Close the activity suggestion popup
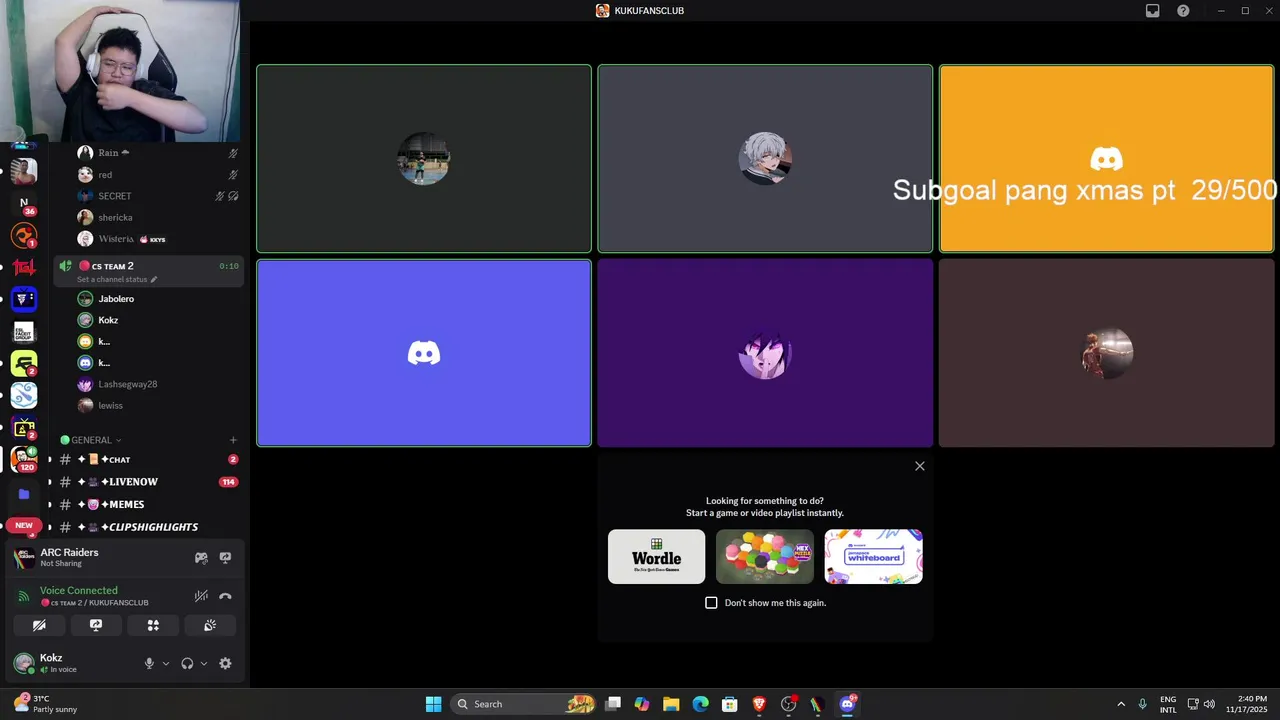Screen dimensions: 1280x720 (x=920, y=466)
